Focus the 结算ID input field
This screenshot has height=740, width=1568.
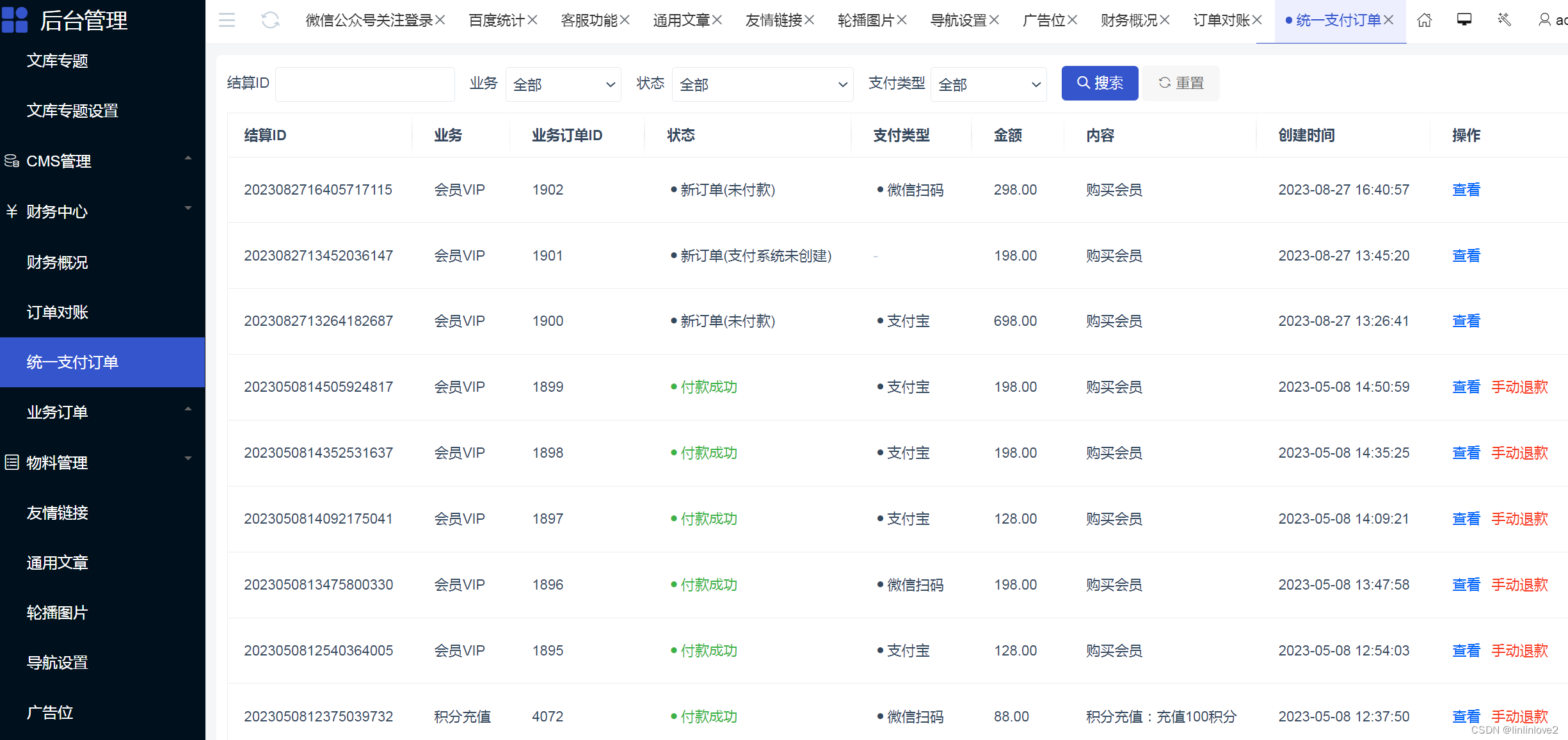[x=365, y=84]
